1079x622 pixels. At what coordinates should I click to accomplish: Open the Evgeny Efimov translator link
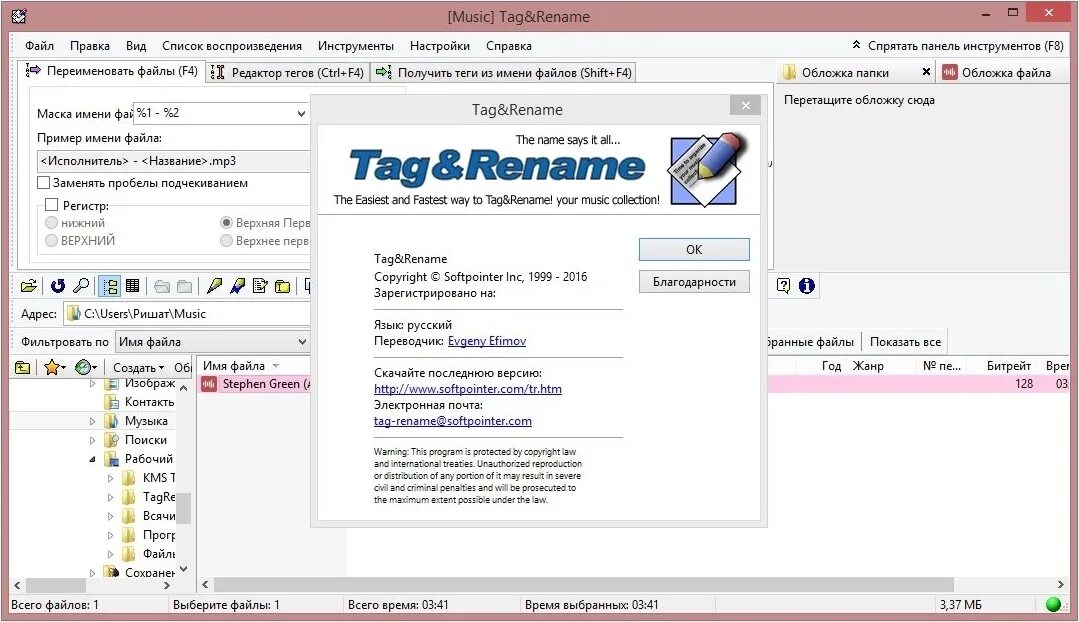(x=487, y=341)
